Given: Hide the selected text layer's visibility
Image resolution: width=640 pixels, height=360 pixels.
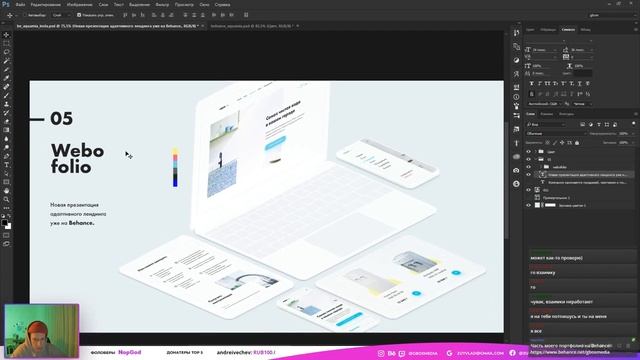Looking at the screenshot, I should pos(529,174).
